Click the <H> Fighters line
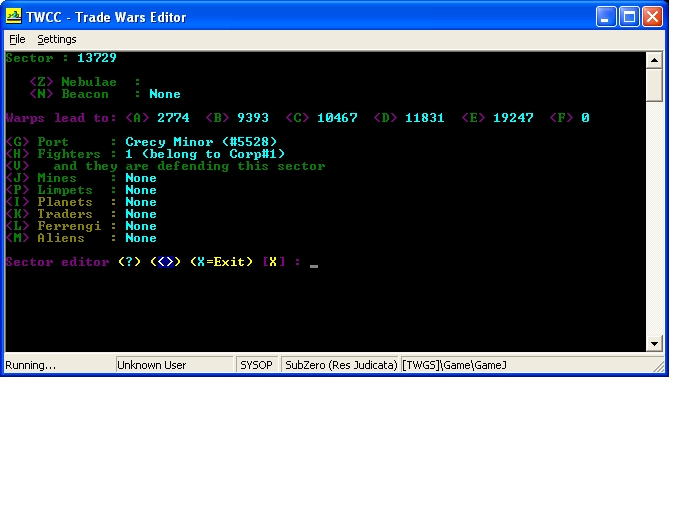The height and width of the screenshot is (525, 700). pyautogui.click(x=145, y=154)
